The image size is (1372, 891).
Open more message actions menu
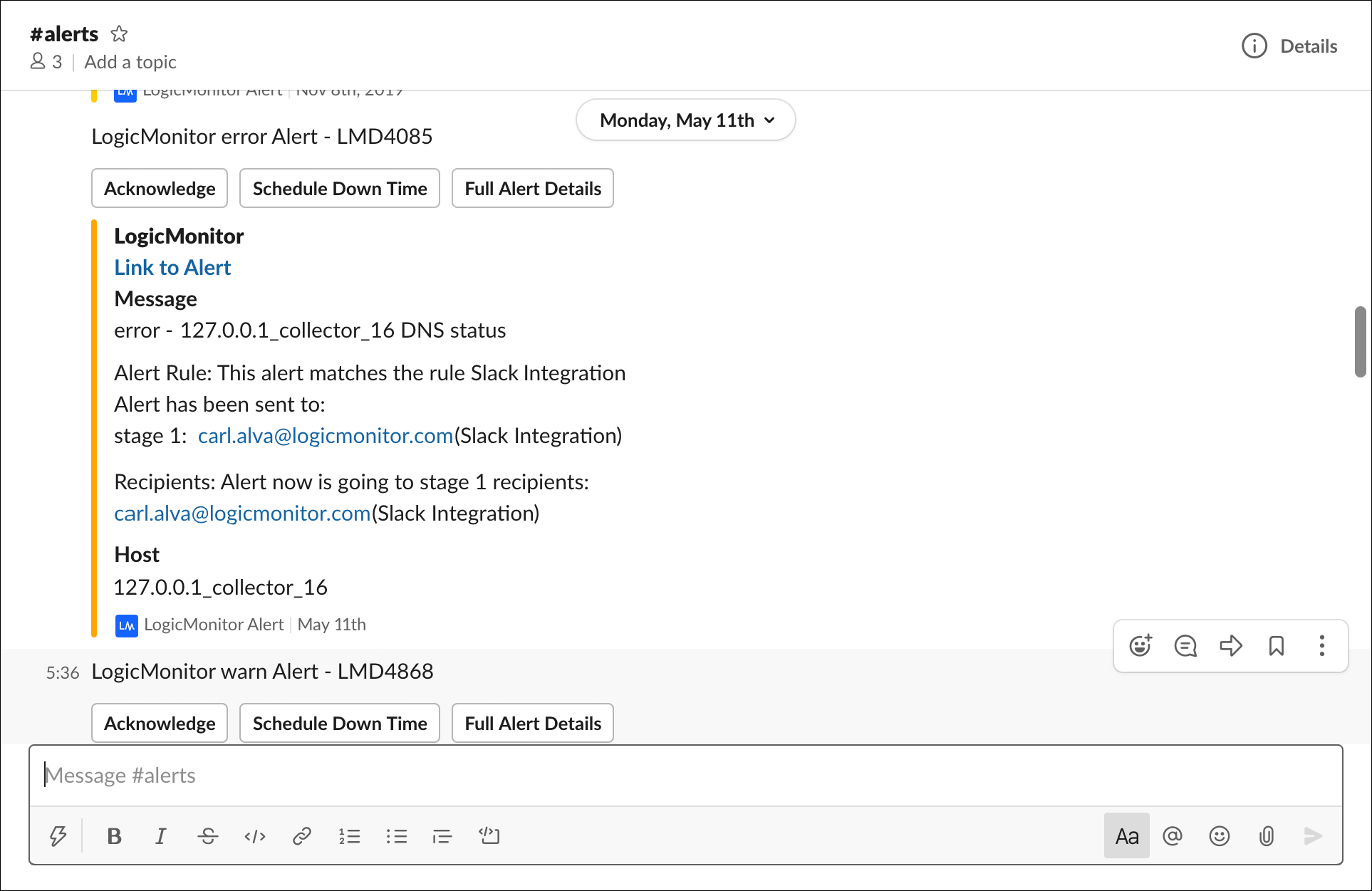(x=1322, y=645)
